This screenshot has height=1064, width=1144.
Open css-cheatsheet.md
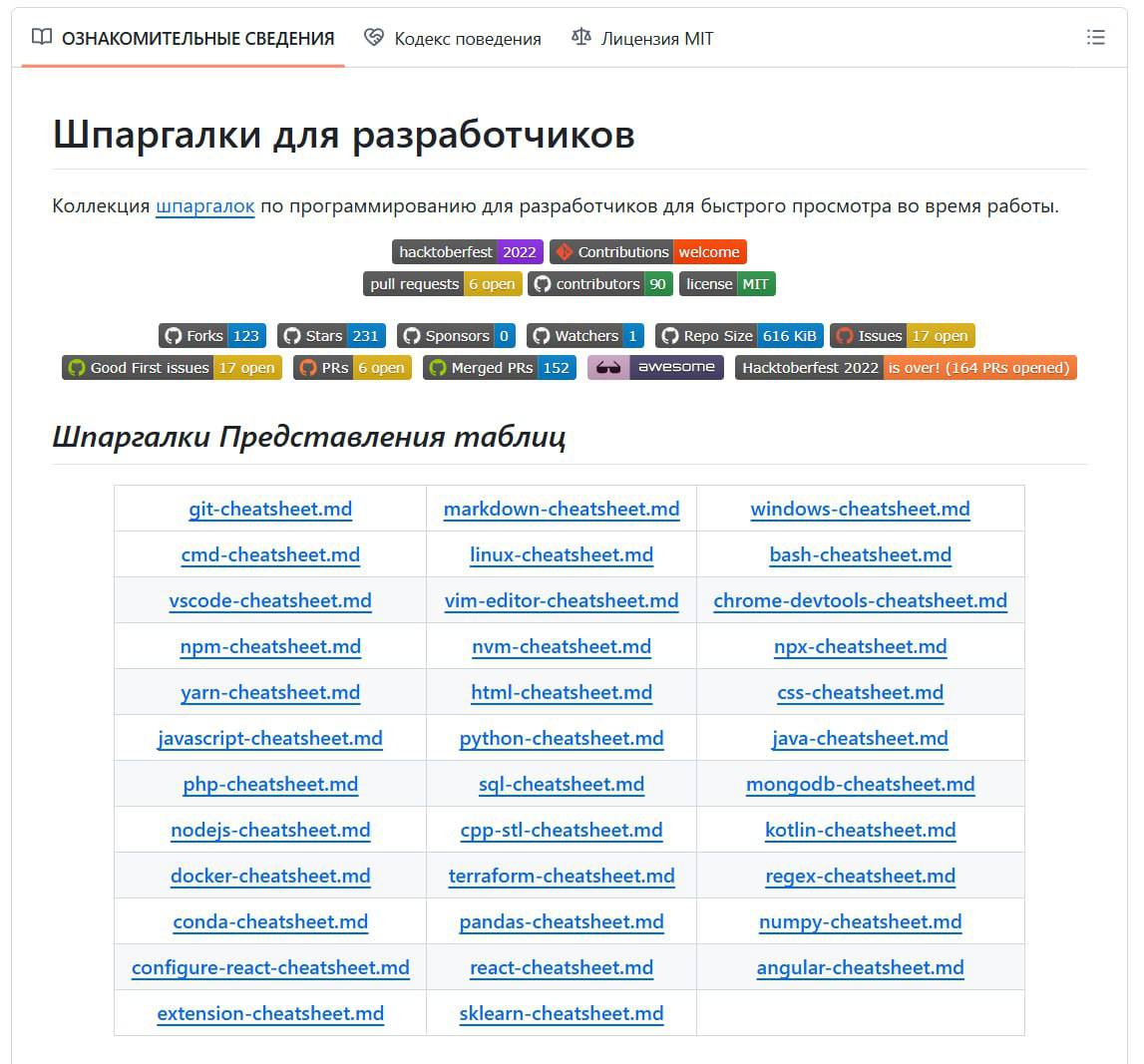pyautogui.click(x=860, y=693)
